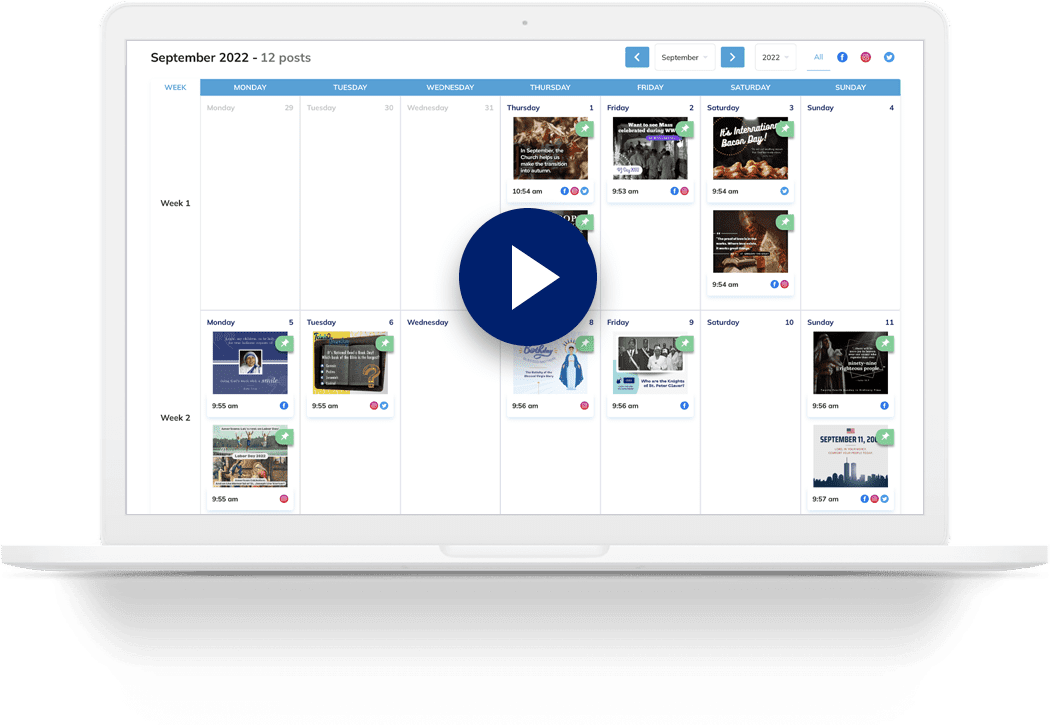
Task: Click the previous month arrow button
Action: point(637,57)
